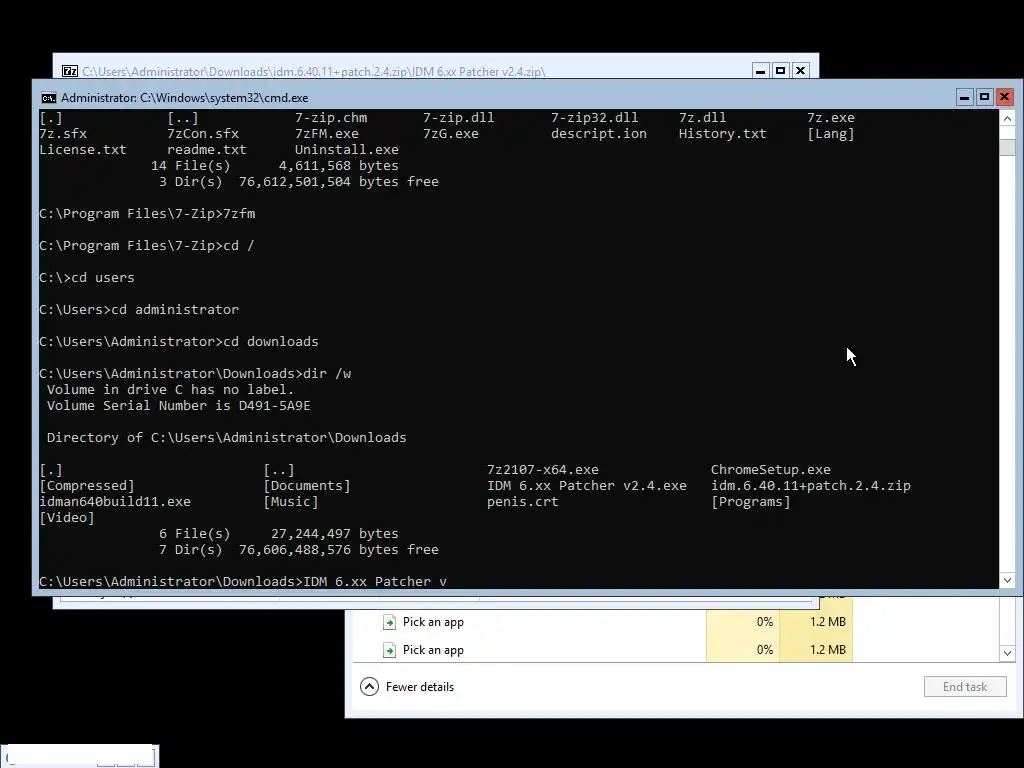
Task: Click the current prompt line typing 'IDM 6.xx Patcher v'
Action: 243,581
